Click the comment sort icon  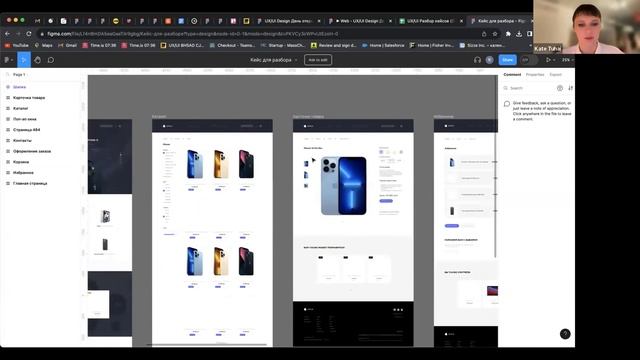point(570,88)
